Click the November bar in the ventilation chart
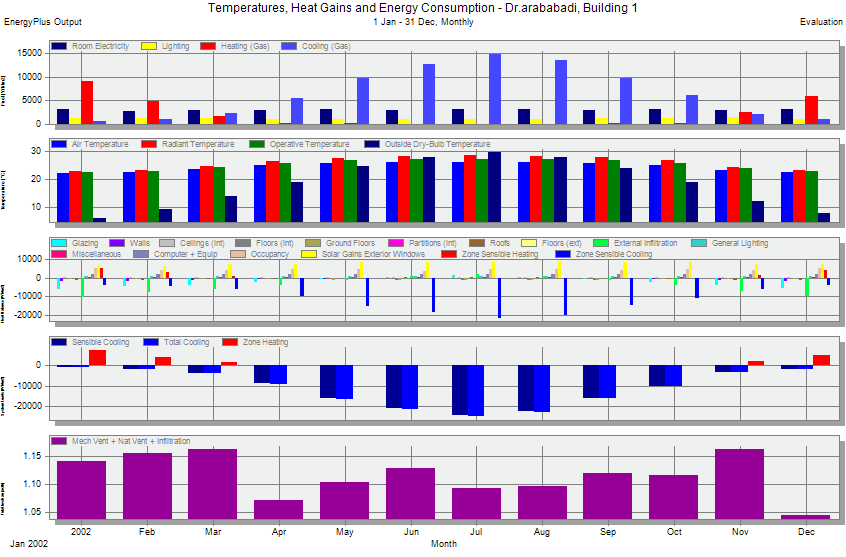 tap(740, 484)
